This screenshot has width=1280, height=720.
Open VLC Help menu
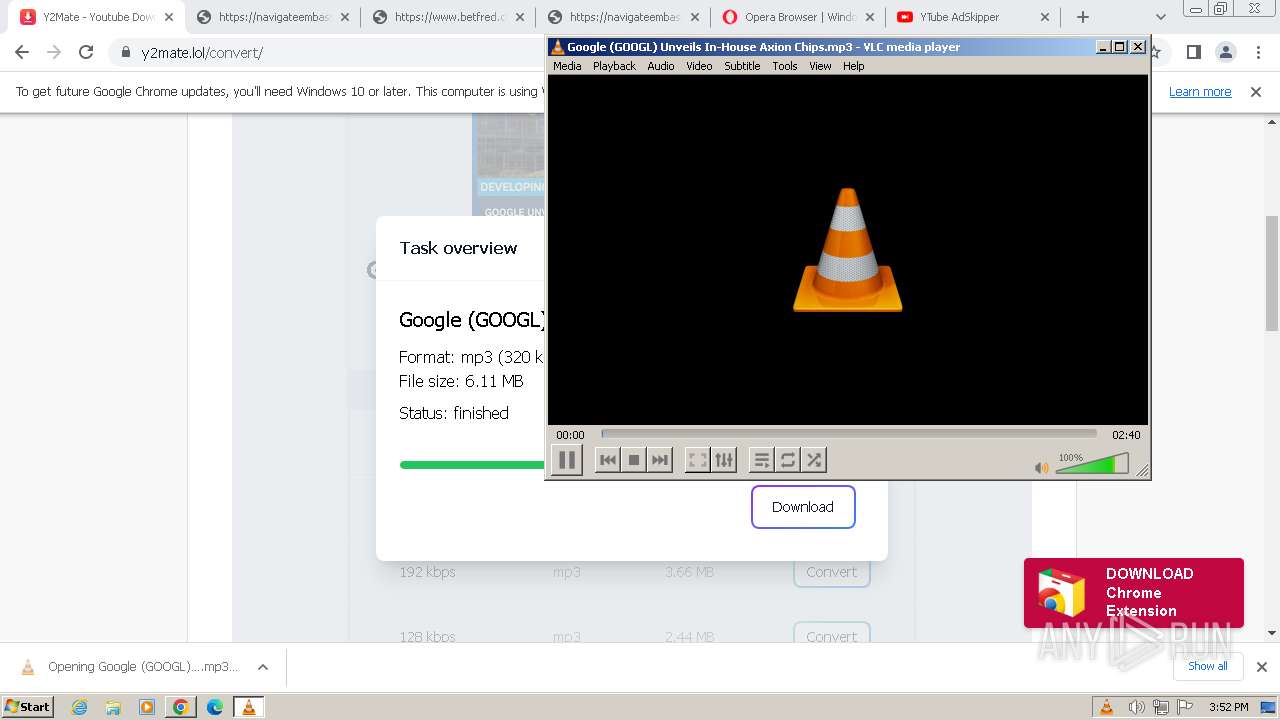pyautogui.click(x=853, y=66)
